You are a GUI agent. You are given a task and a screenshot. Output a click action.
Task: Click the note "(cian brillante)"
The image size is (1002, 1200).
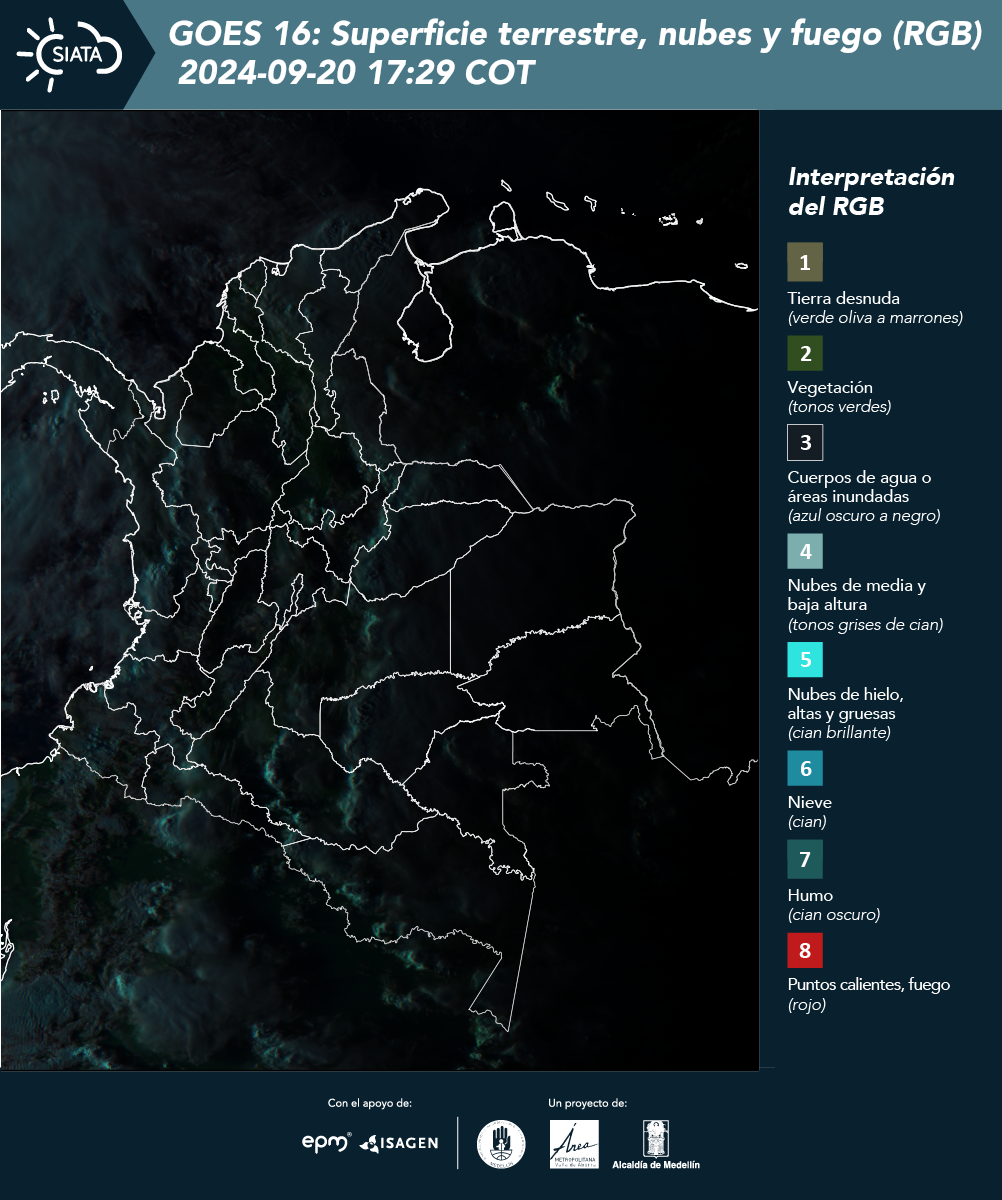click(x=839, y=733)
